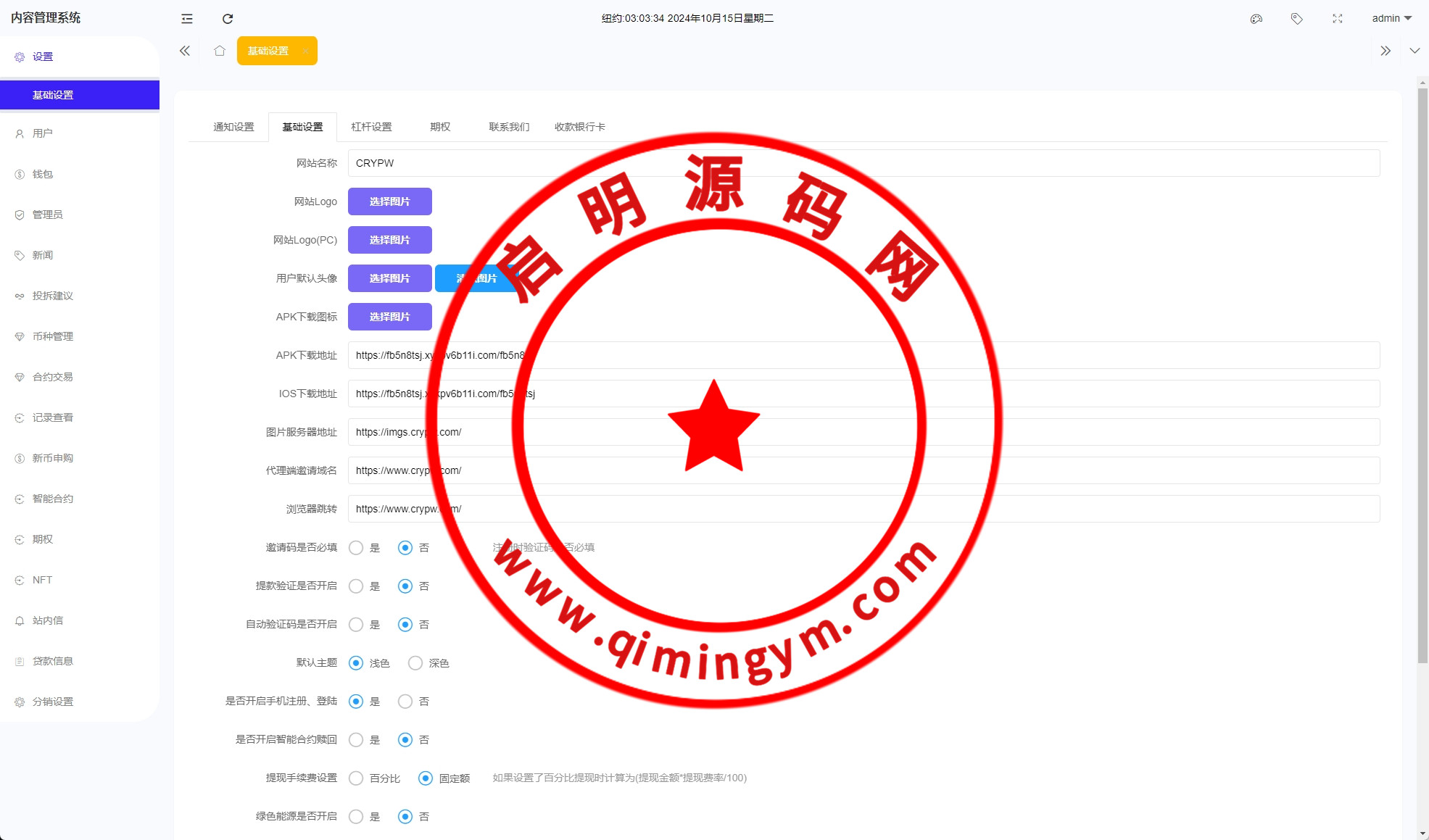
Task: Expand the 用户 sidebar section
Action: tap(43, 133)
